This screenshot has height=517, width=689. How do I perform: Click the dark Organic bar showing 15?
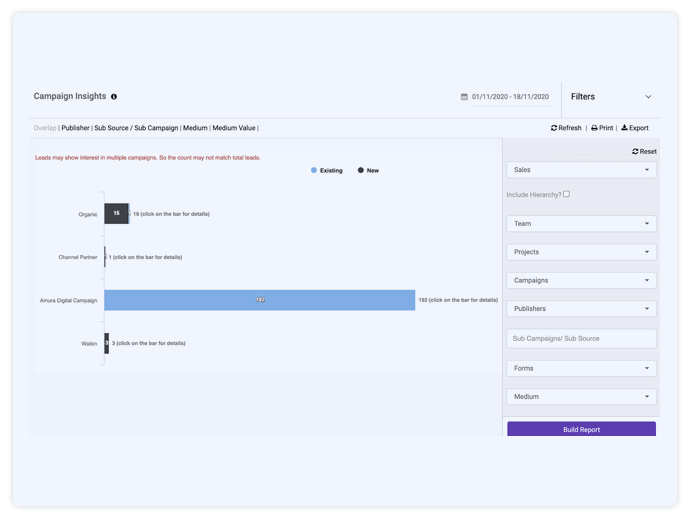[116, 213]
